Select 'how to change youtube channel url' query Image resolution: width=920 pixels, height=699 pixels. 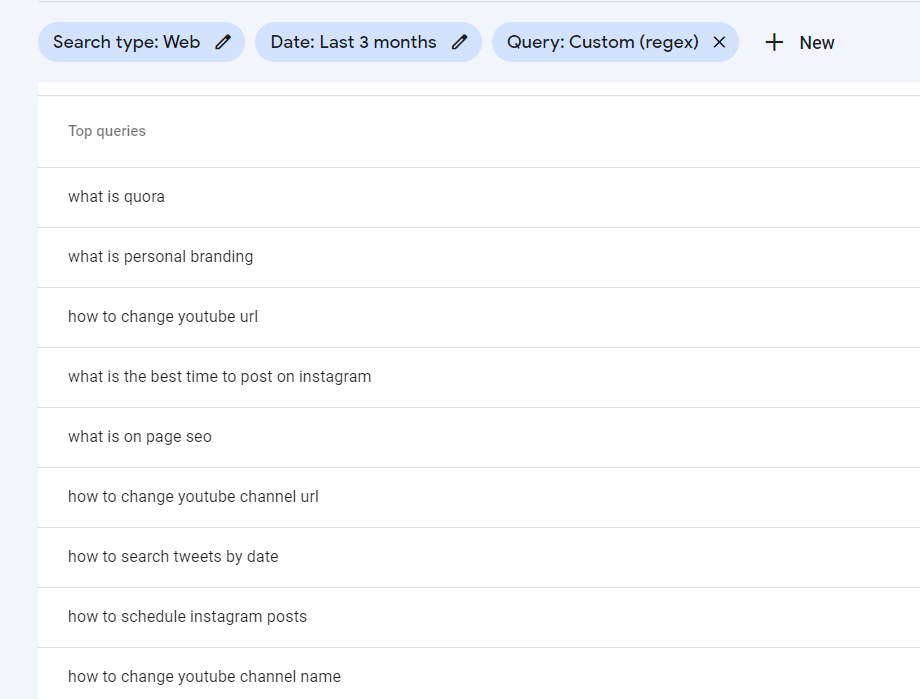193,497
